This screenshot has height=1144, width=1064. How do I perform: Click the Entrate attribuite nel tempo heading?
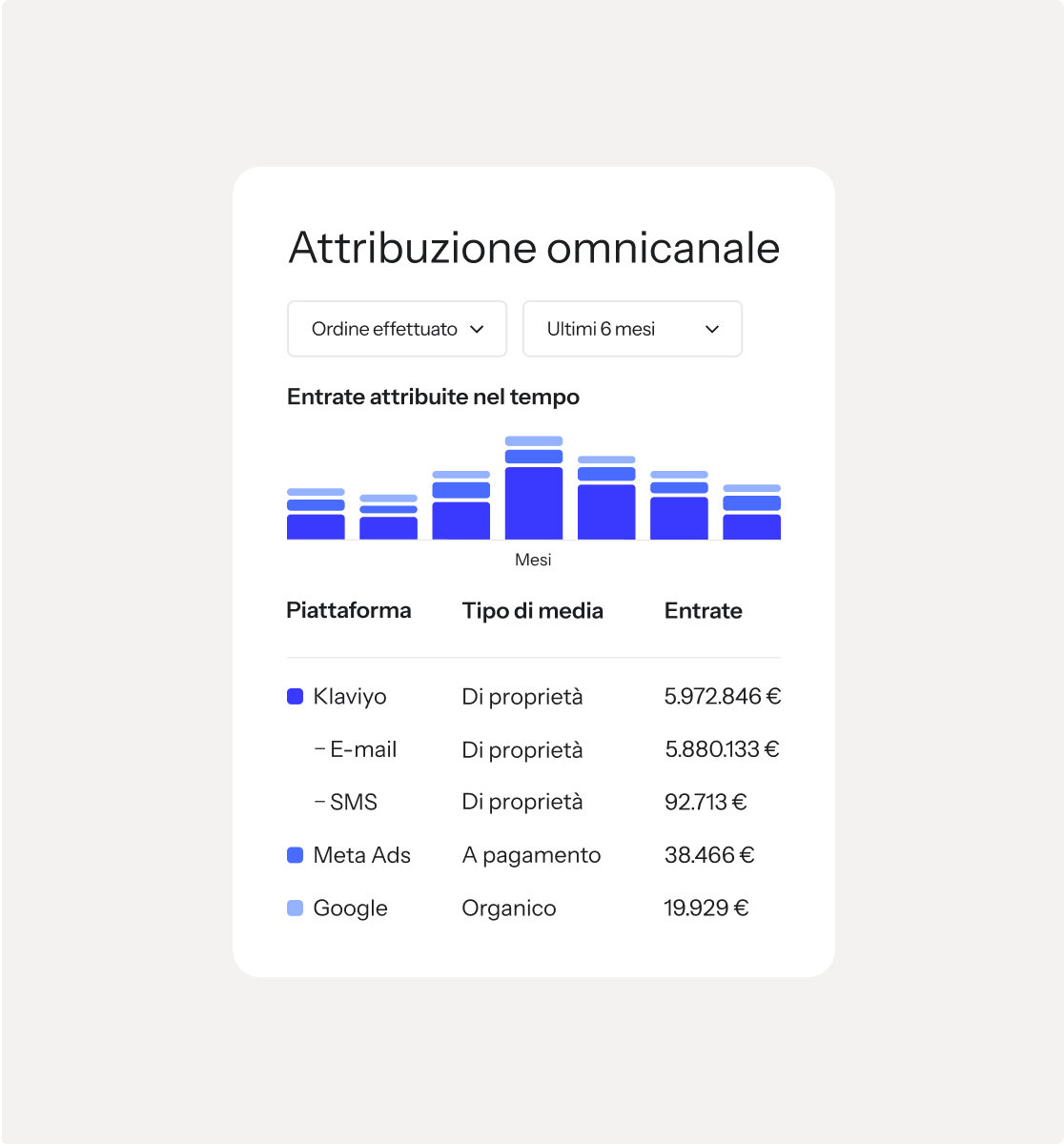coord(433,397)
